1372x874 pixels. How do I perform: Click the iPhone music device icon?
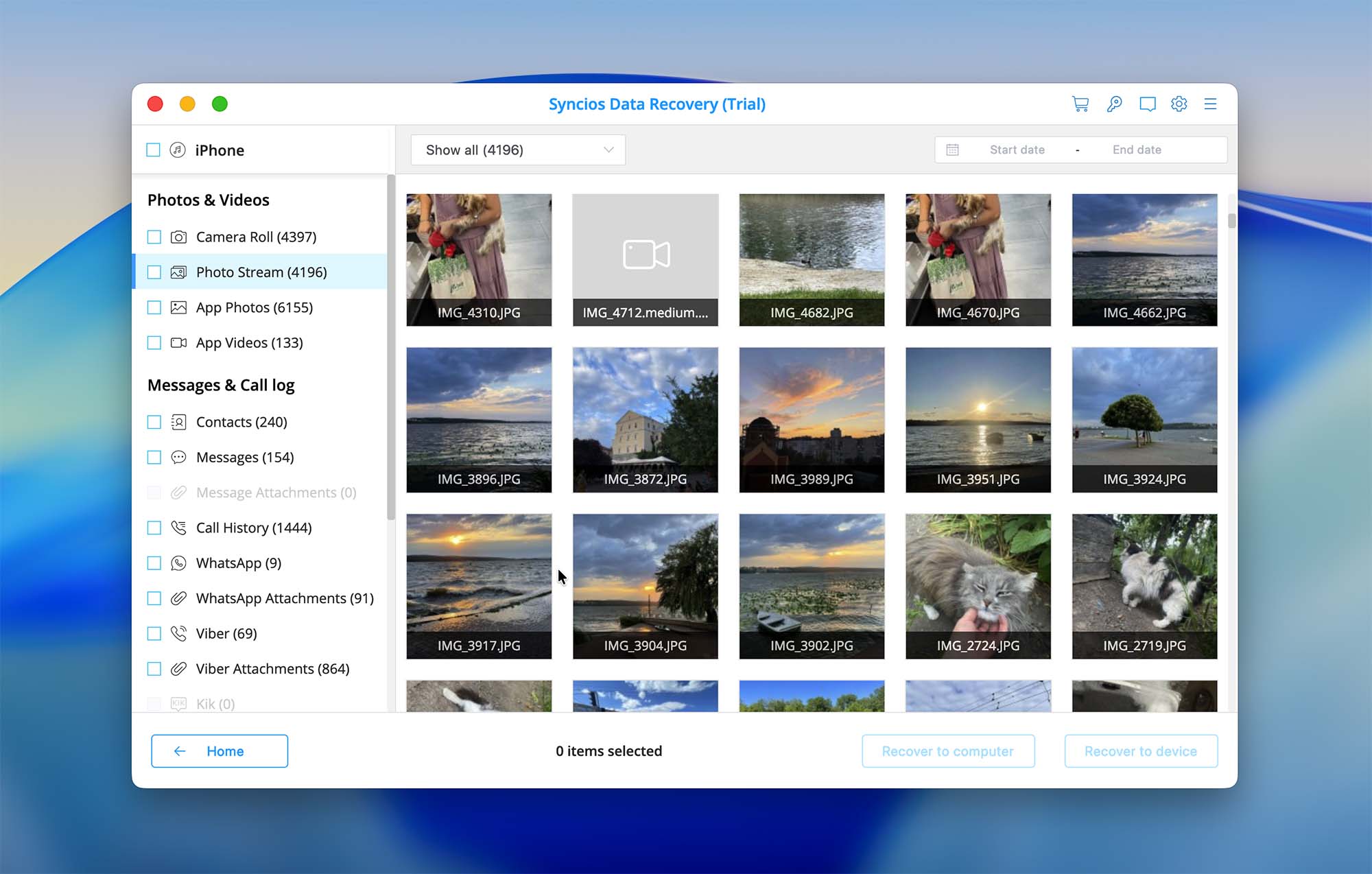point(178,150)
